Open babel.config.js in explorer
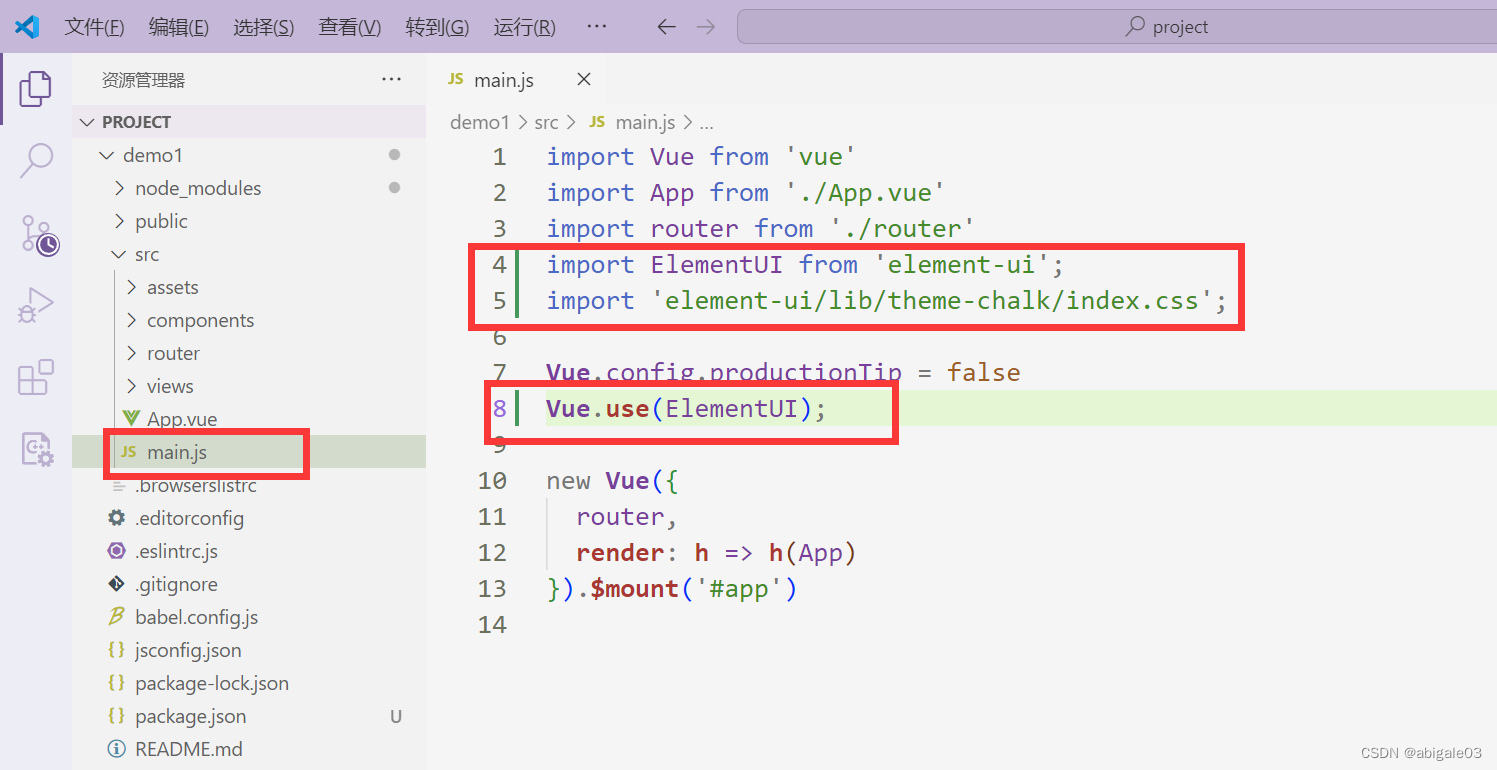This screenshot has width=1497, height=770. [249, 617]
